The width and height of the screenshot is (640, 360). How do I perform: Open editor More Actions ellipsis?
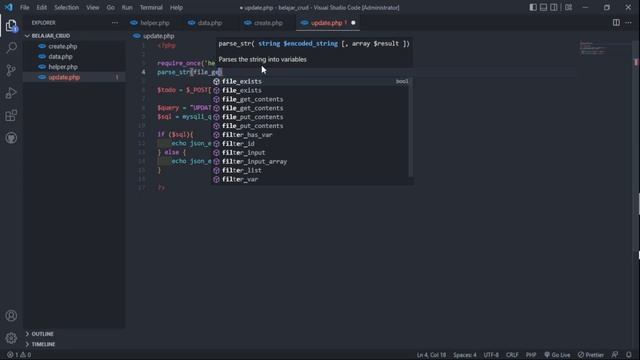click(x=629, y=23)
